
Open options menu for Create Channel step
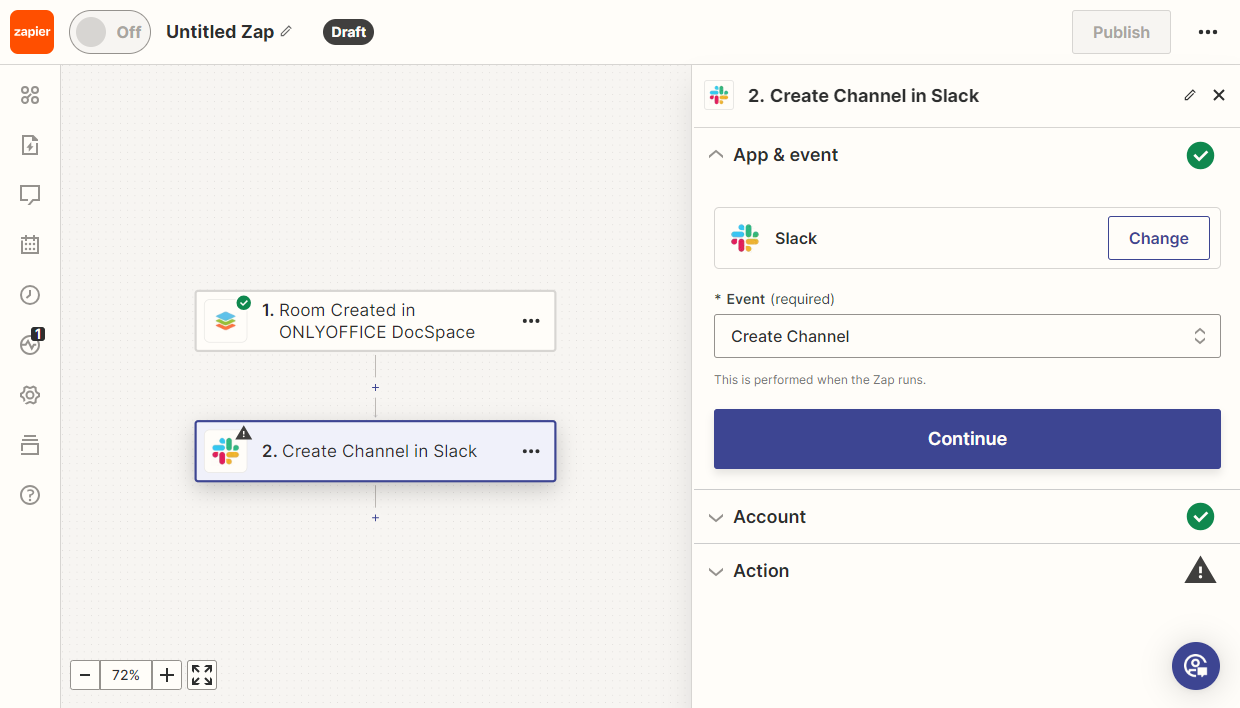pyautogui.click(x=531, y=451)
